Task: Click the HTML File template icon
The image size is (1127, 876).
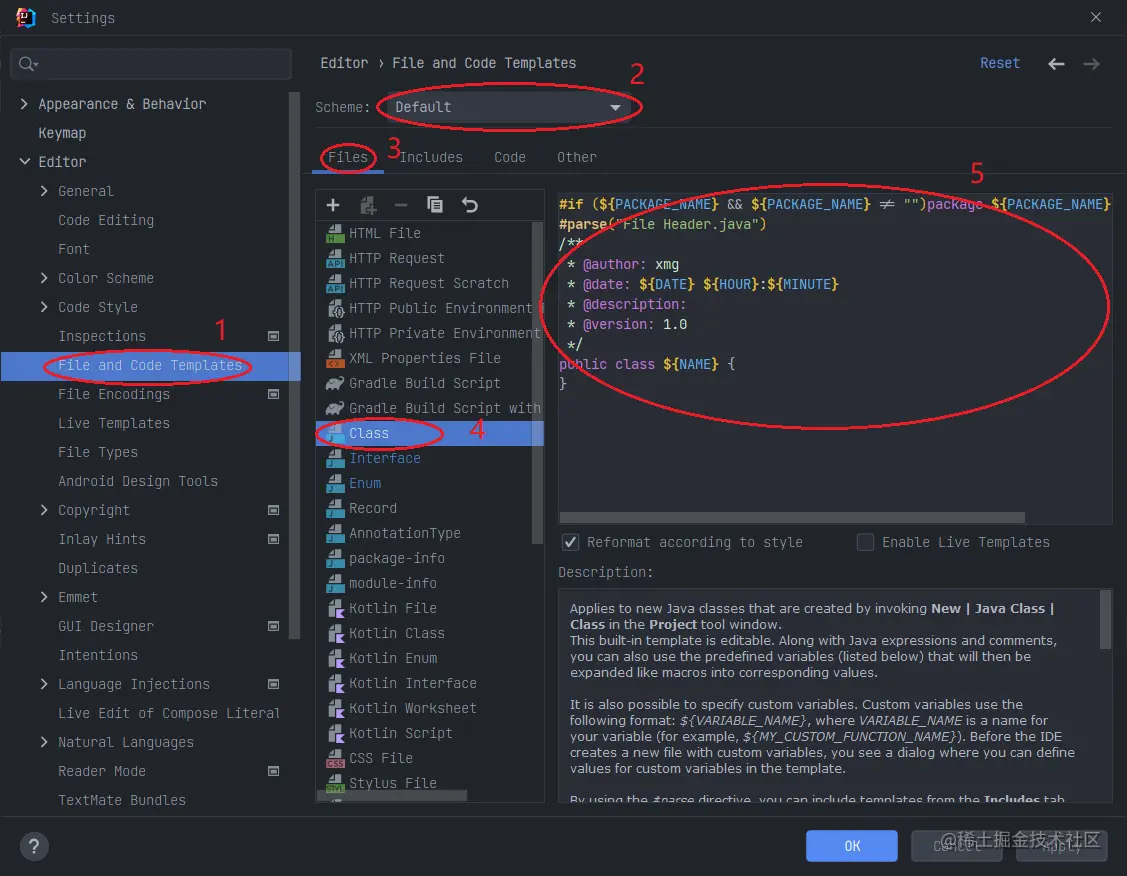Action: (335, 234)
